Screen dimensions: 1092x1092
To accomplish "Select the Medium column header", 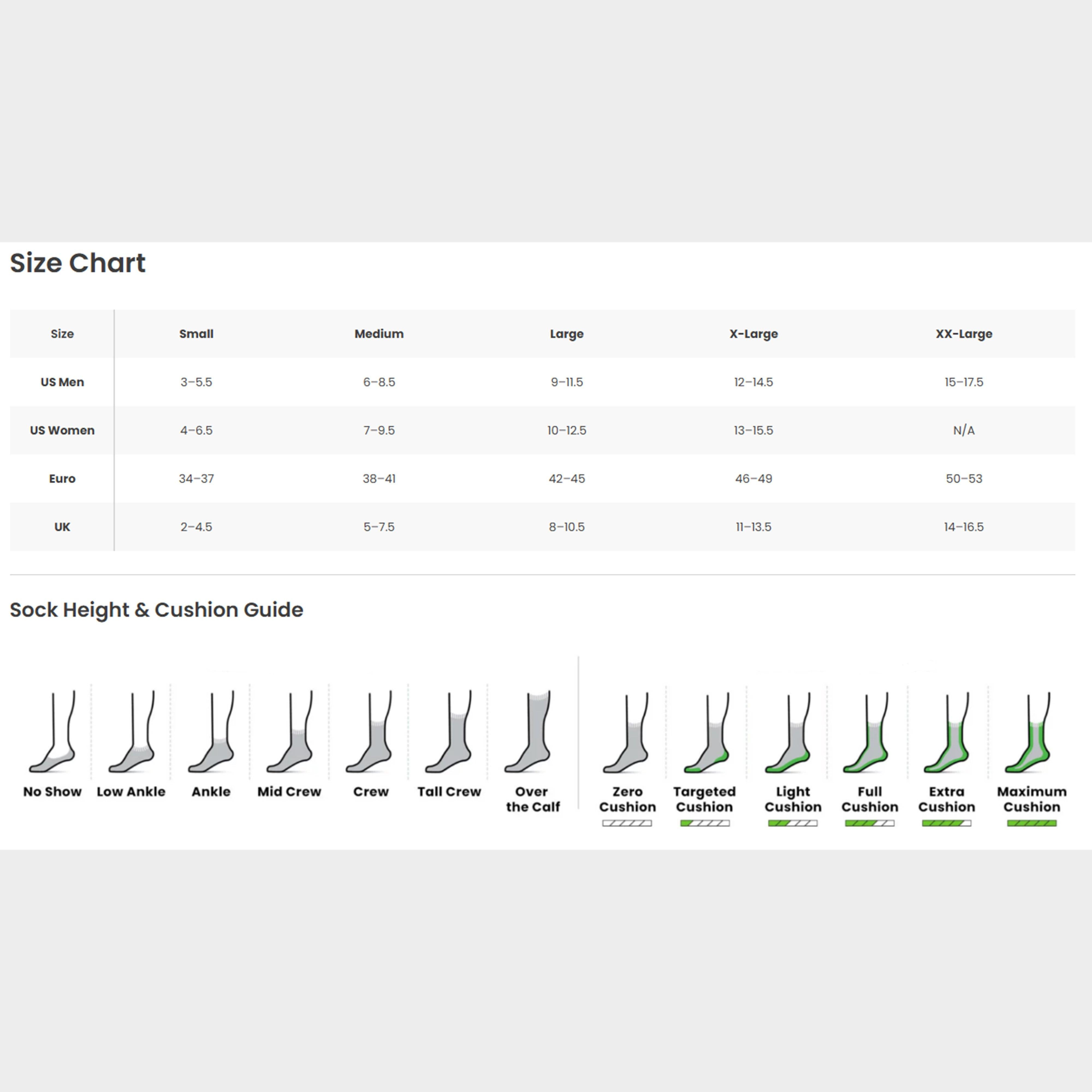I will (379, 334).
